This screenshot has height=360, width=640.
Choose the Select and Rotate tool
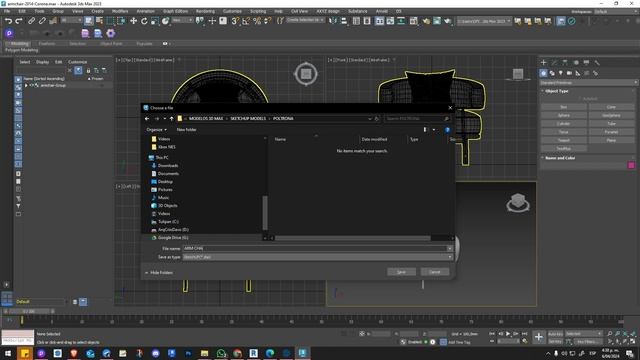[x=144, y=21]
